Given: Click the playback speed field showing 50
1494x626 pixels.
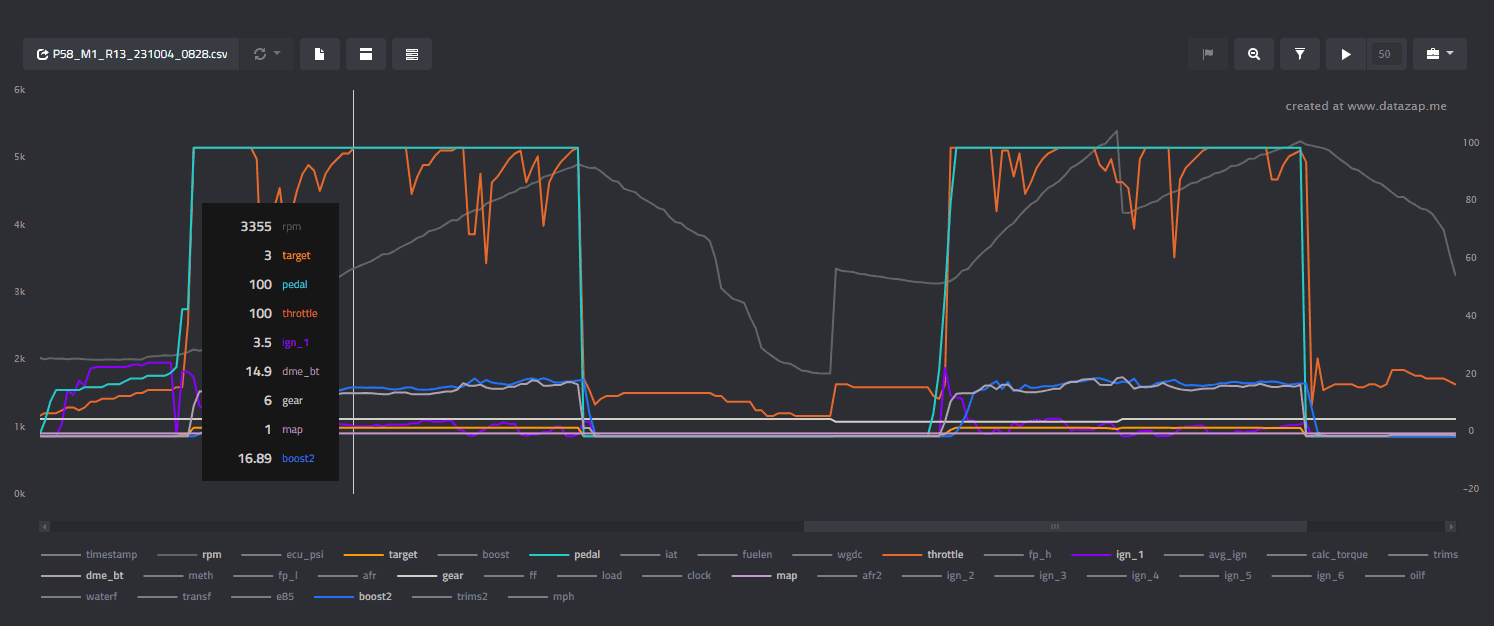Looking at the screenshot, I should (1386, 54).
